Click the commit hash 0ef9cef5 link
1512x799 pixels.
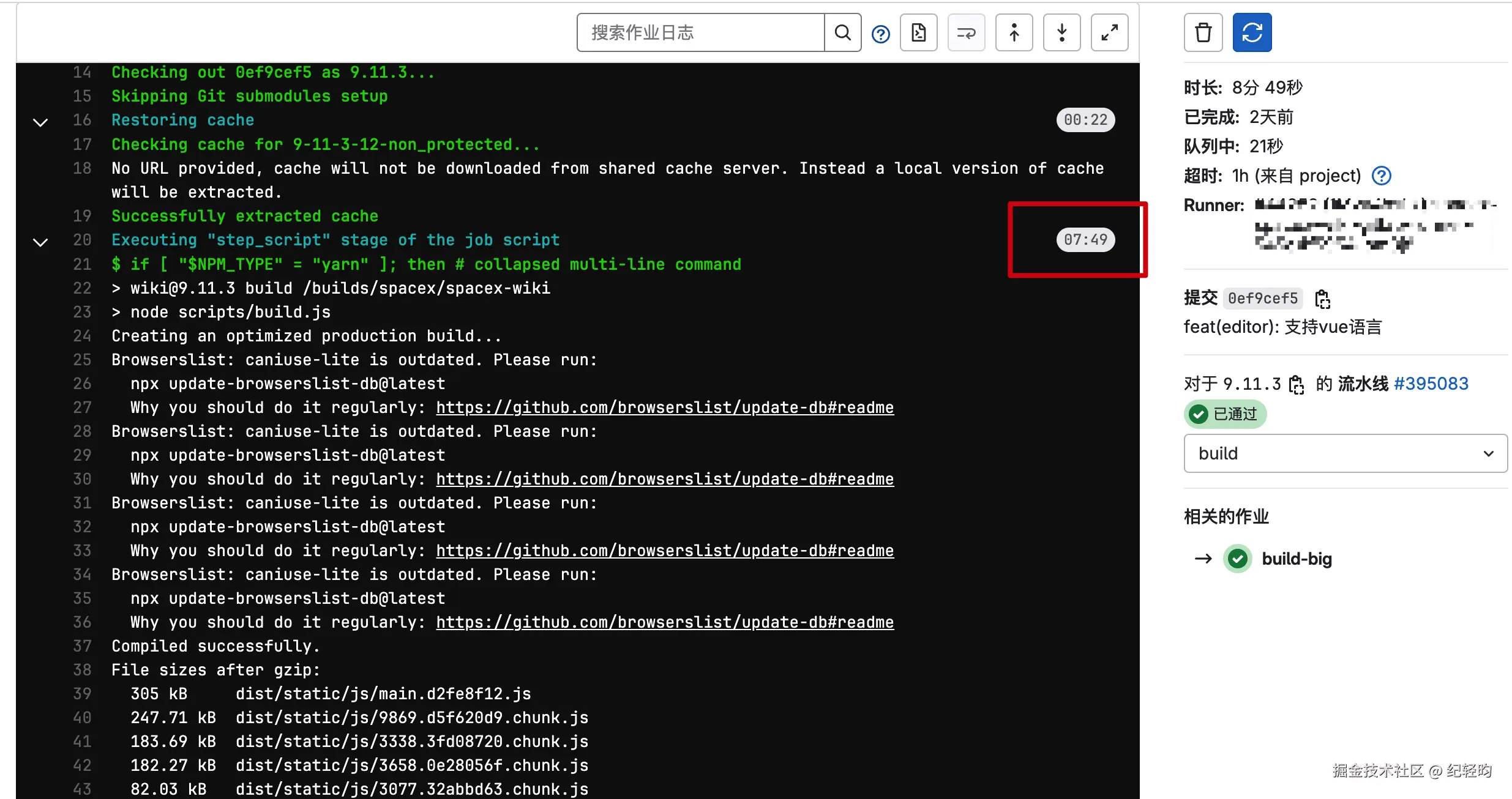tap(1262, 299)
